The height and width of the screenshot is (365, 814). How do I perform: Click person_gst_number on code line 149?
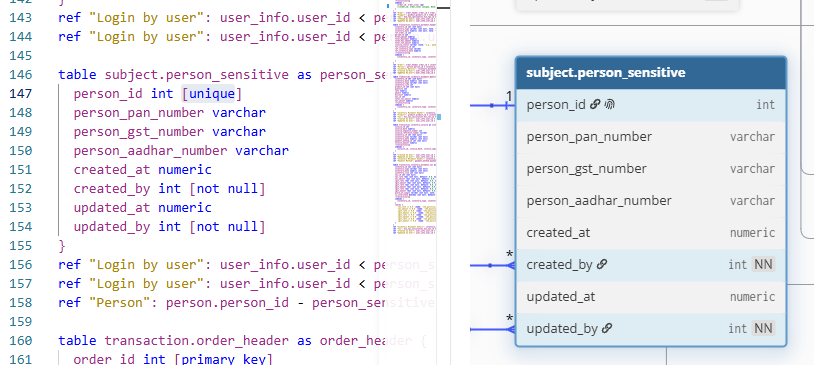tap(139, 132)
